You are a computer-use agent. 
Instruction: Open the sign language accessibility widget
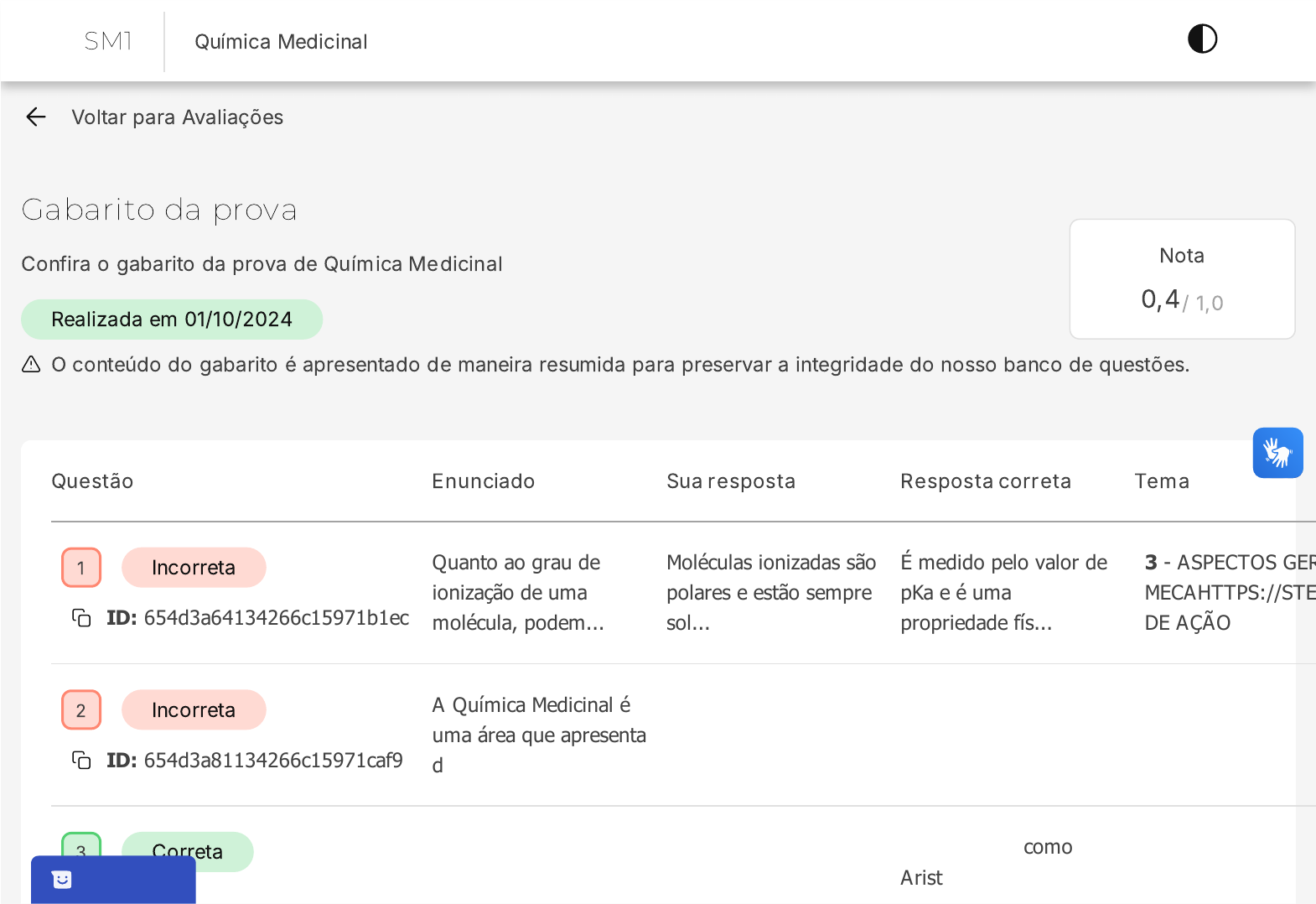pyautogui.click(x=1277, y=453)
